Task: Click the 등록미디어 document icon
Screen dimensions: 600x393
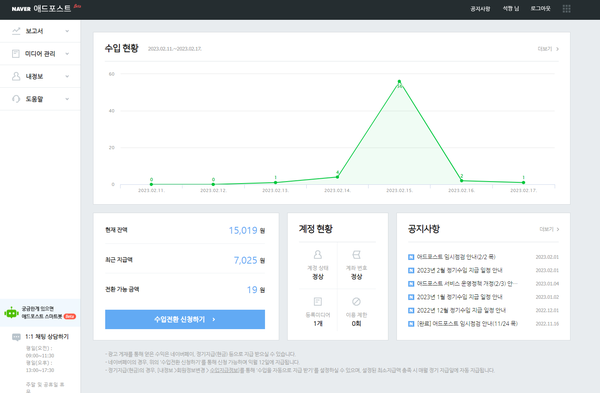Action: [x=318, y=302]
